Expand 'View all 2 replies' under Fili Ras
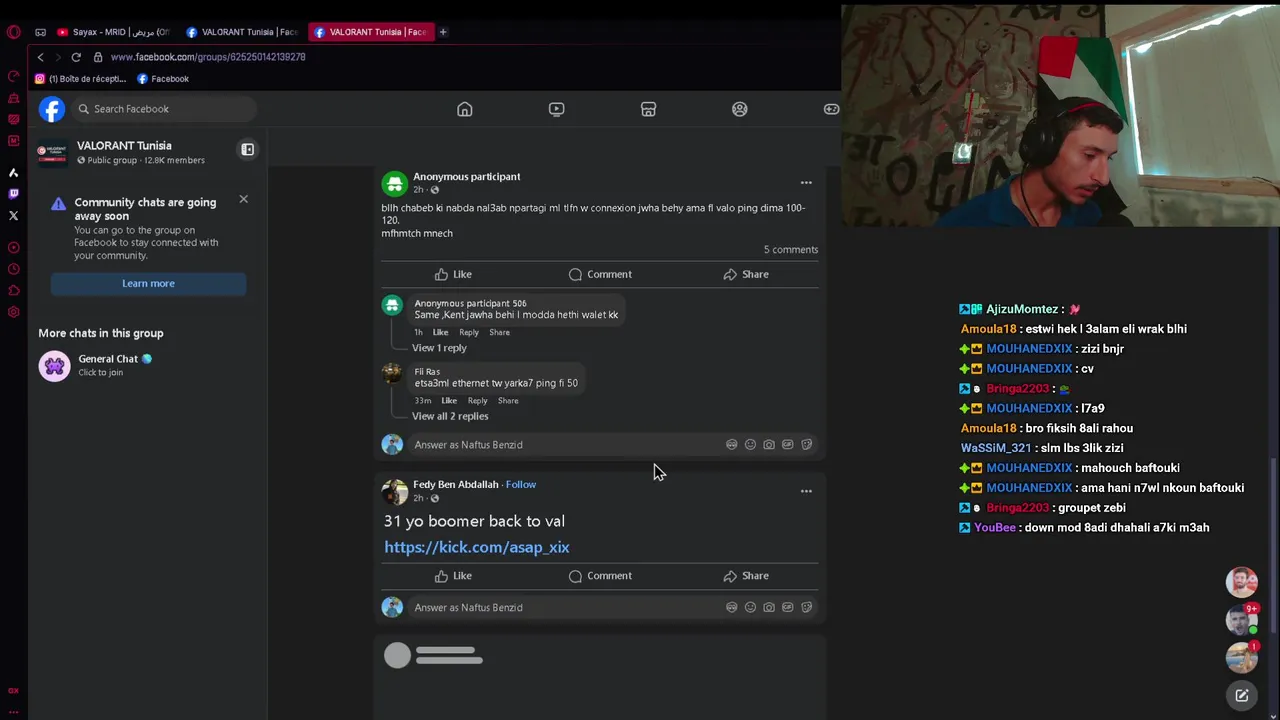The image size is (1280, 720). click(x=450, y=416)
